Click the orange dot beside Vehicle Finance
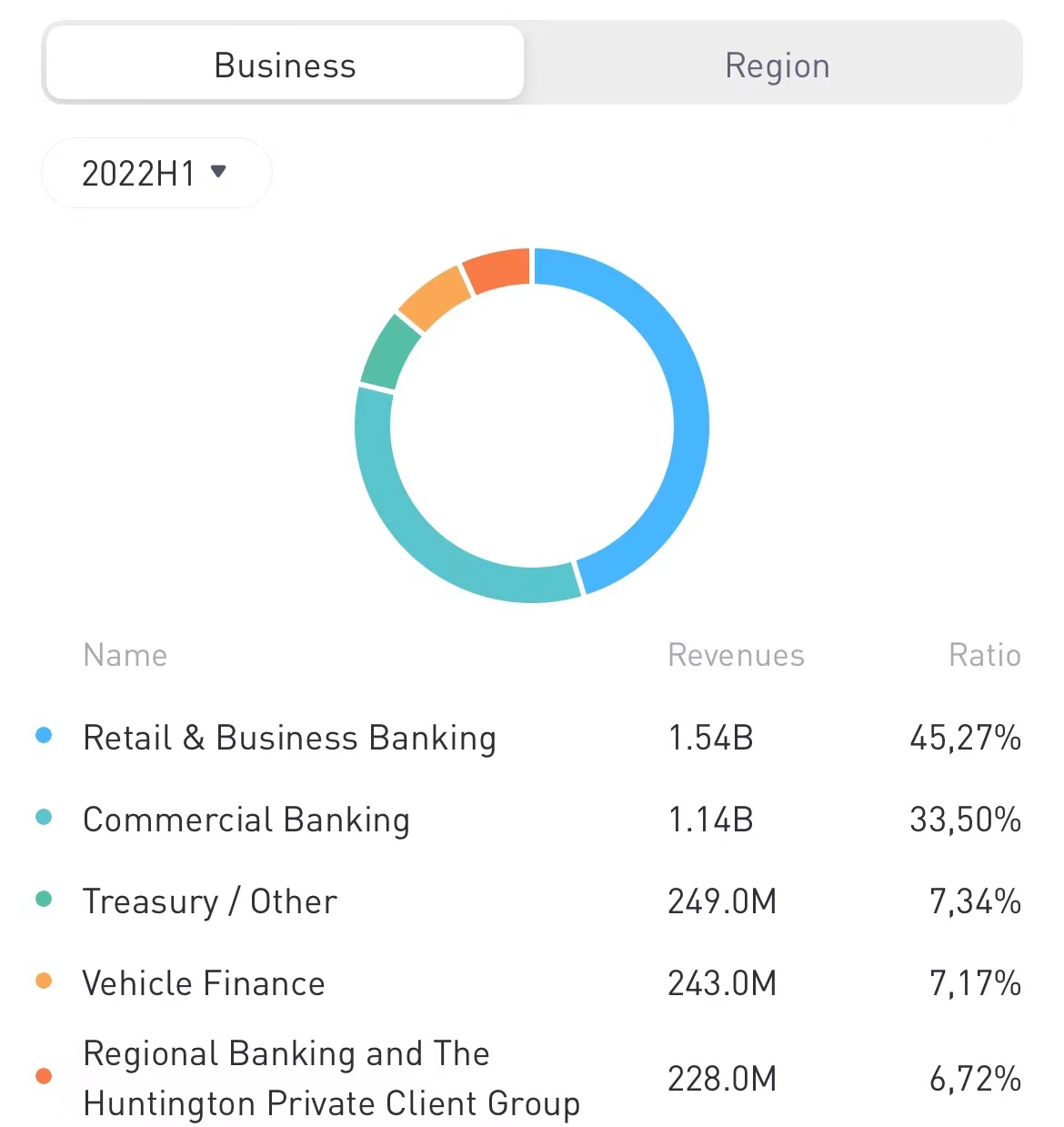The height and width of the screenshot is (1127, 1064). pos(44,981)
